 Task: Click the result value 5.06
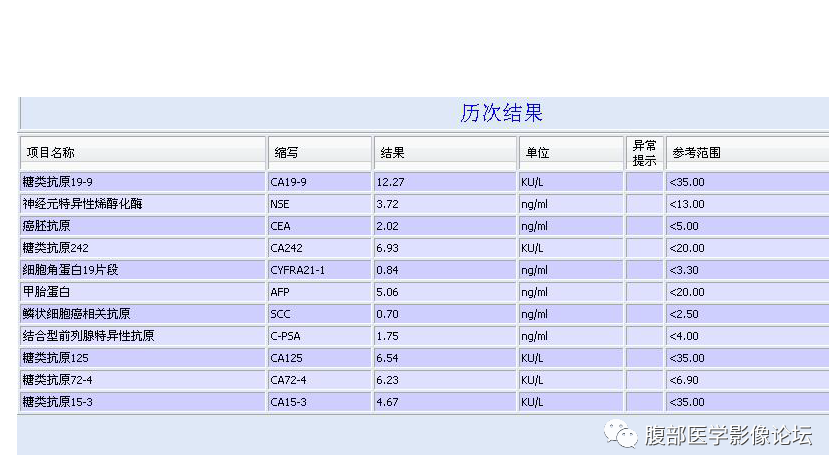387,292
